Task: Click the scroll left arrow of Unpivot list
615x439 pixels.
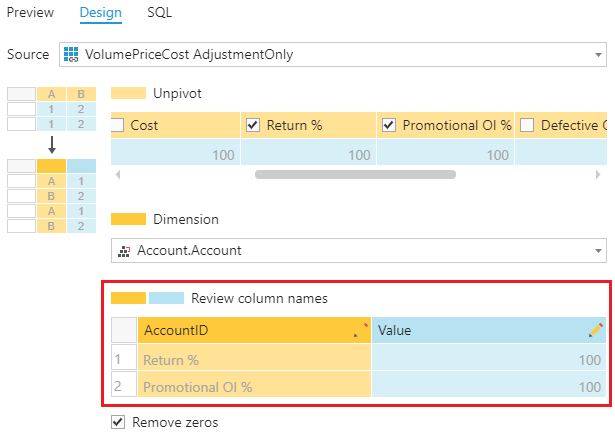Action: point(118,174)
